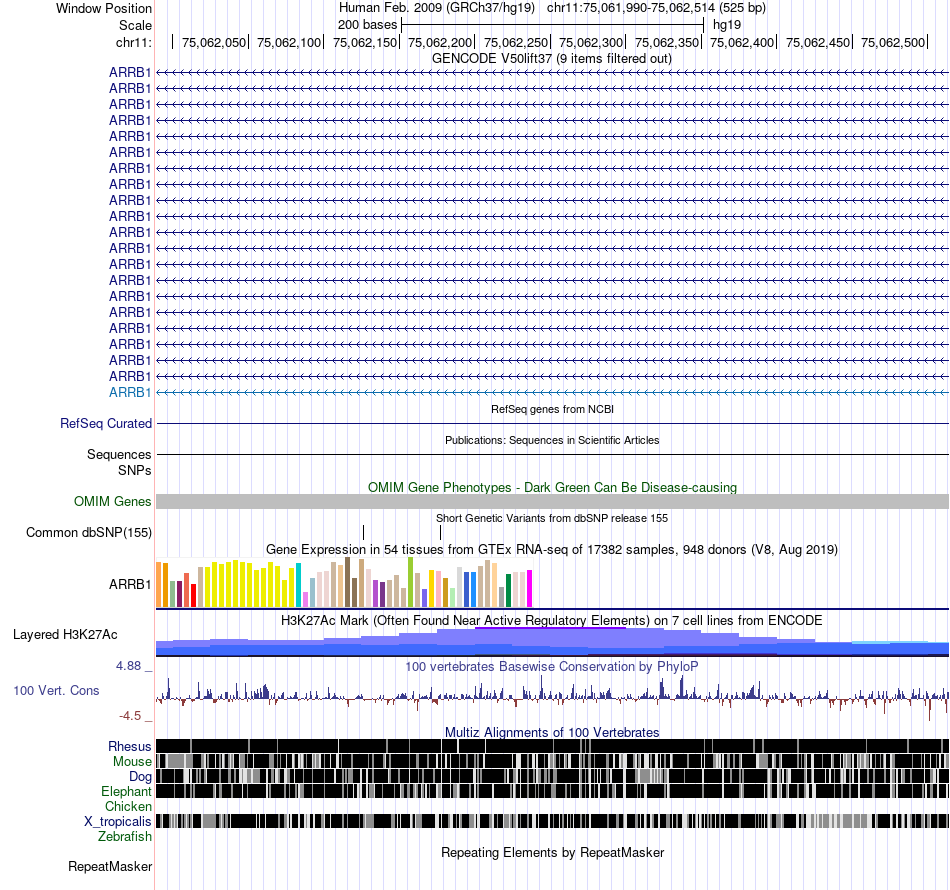The height and width of the screenshot is (890, 950).
Task: Click the black ARRB1 GTEx expression label
Action: pos(130,585)
